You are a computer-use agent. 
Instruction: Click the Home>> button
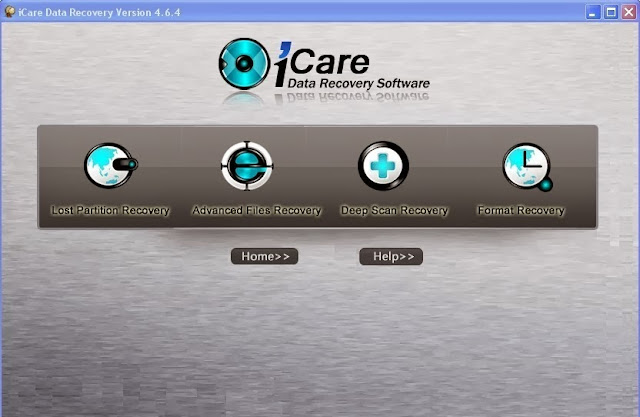click(264, 256)
